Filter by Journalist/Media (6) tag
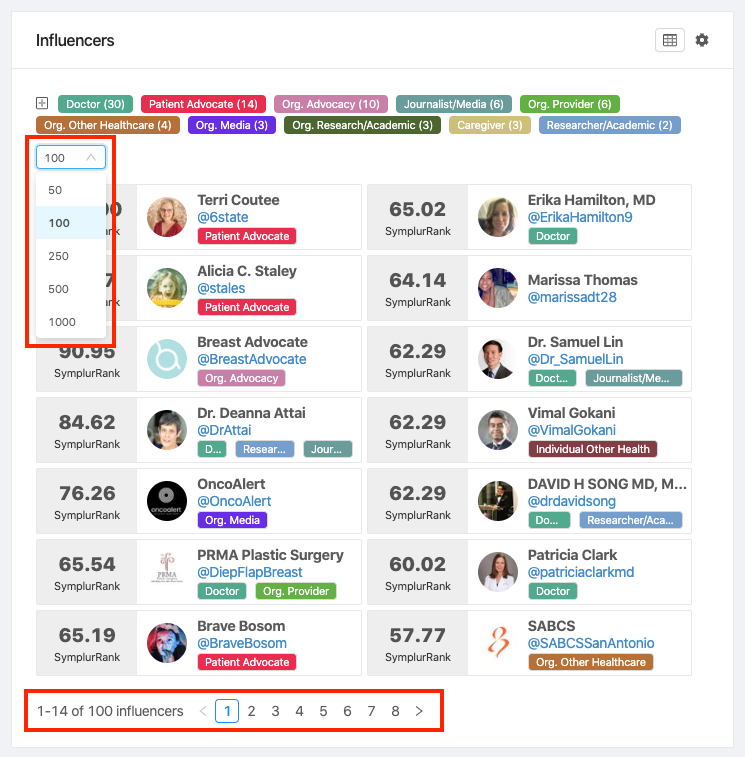 tap(453, 104)
